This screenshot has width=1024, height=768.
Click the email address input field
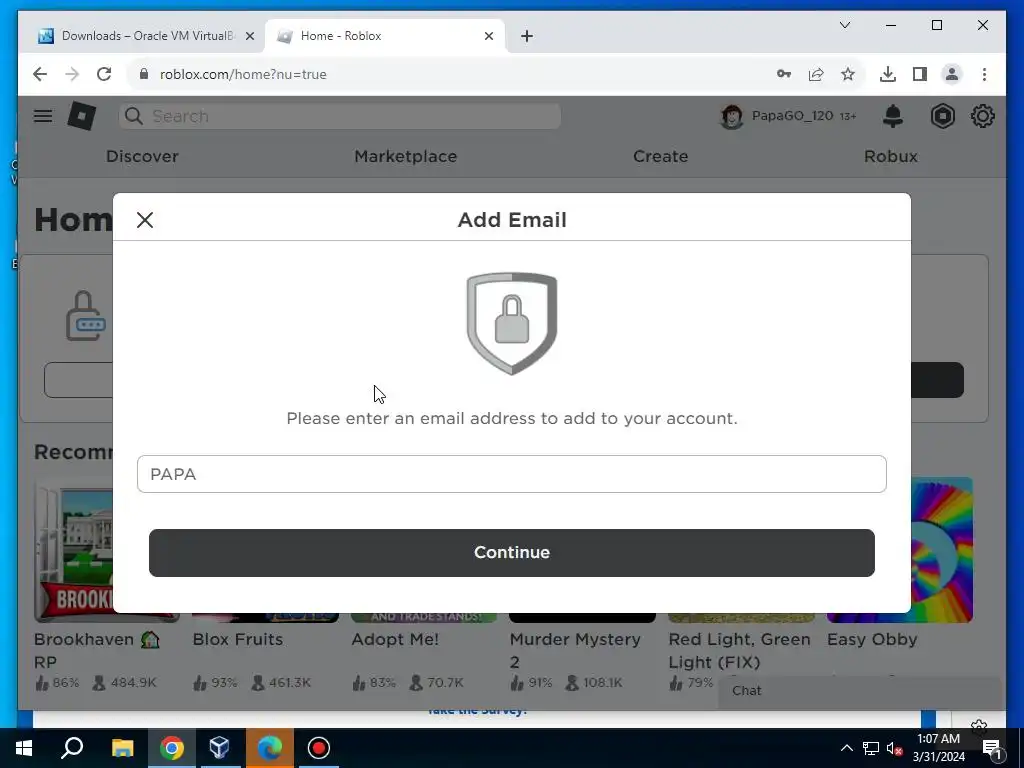coord(511,474)
